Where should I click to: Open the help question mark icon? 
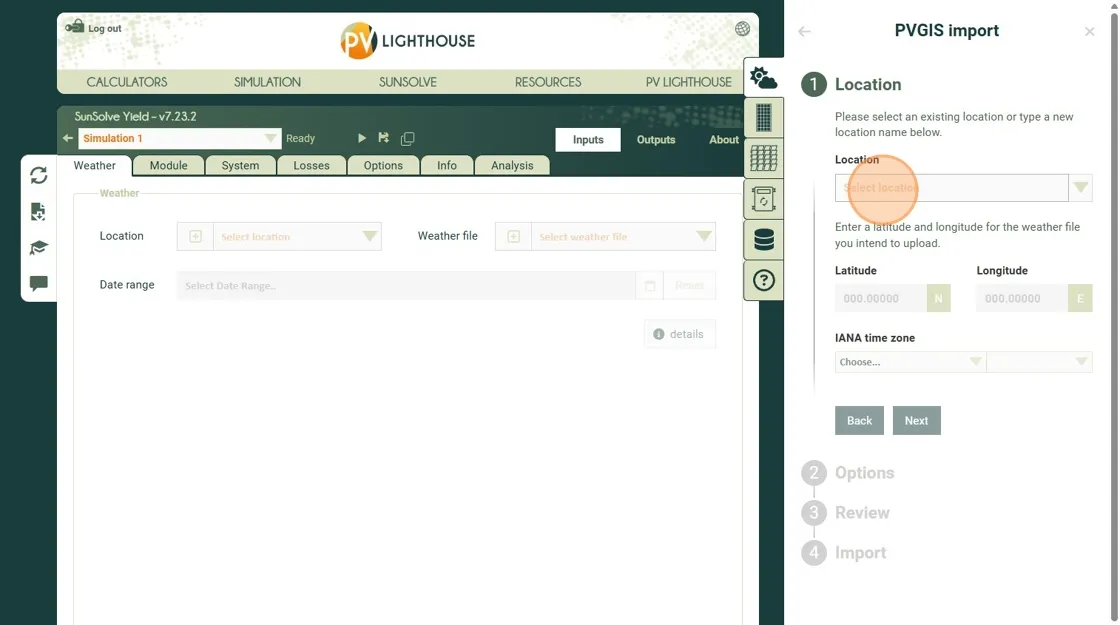[763, 280]
